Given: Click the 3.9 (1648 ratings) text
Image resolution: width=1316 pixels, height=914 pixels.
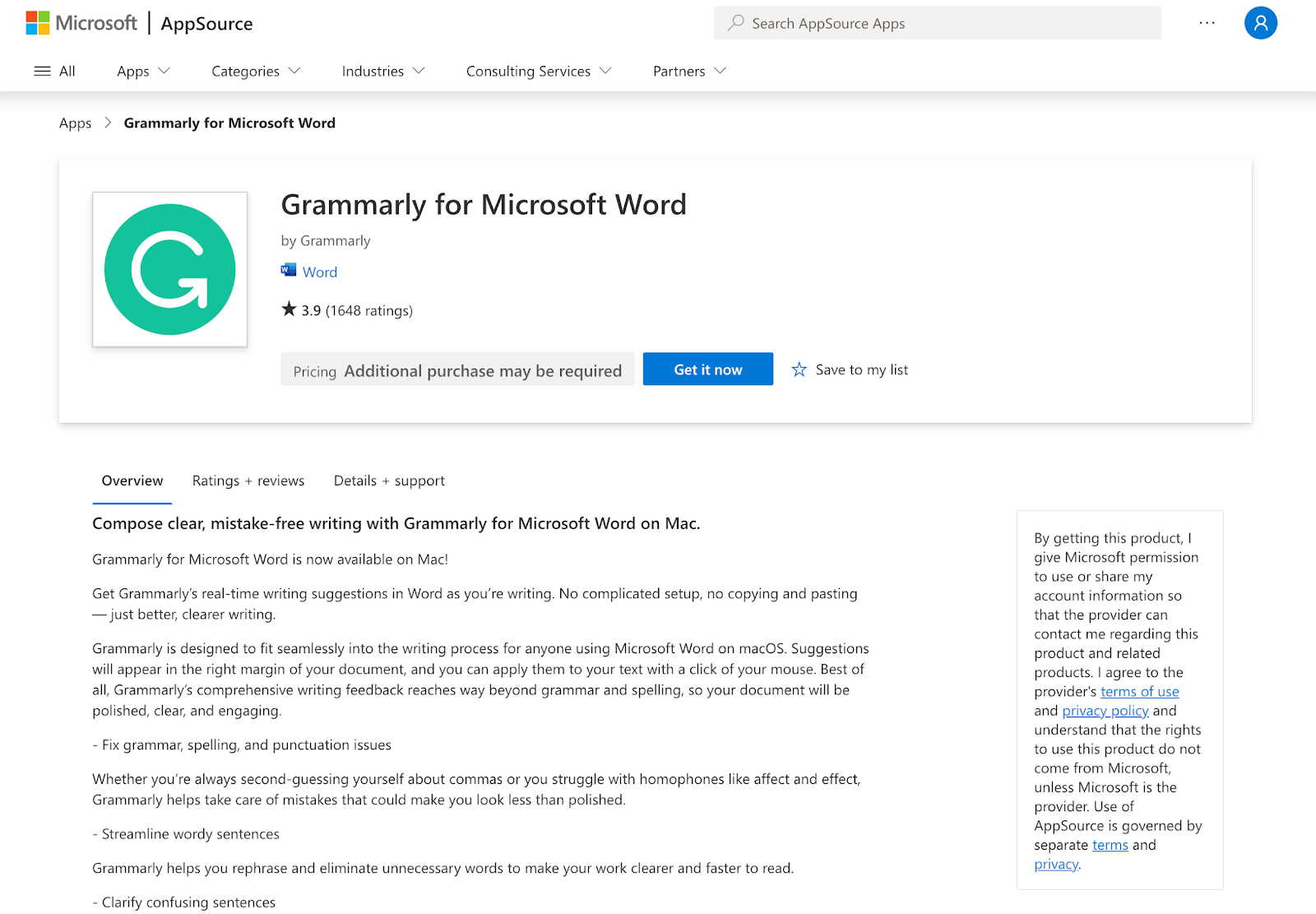Looking at the screenshot, I should pyautogui.click(x=357, y=311).
